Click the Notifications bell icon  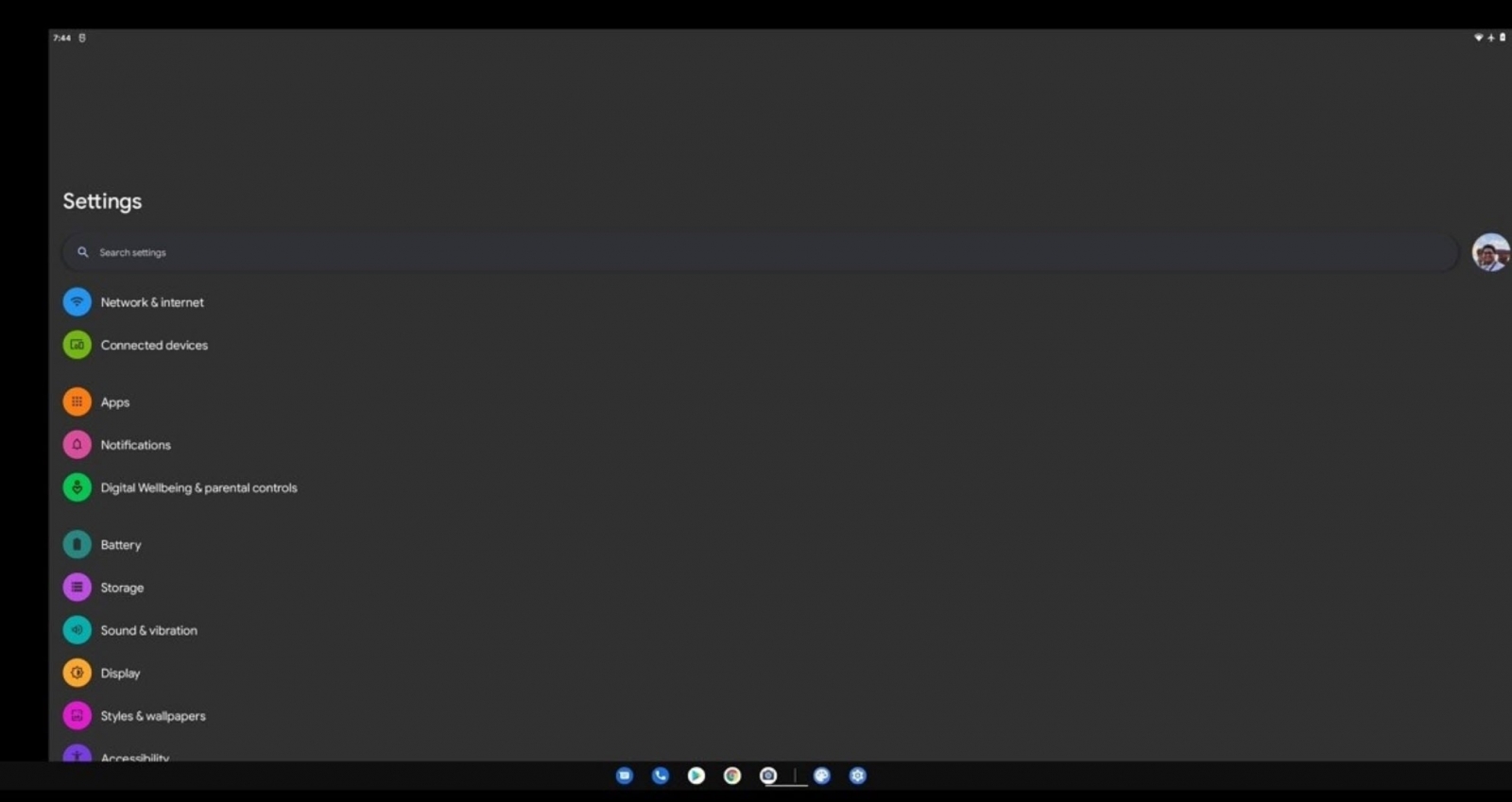coord(77,445)
